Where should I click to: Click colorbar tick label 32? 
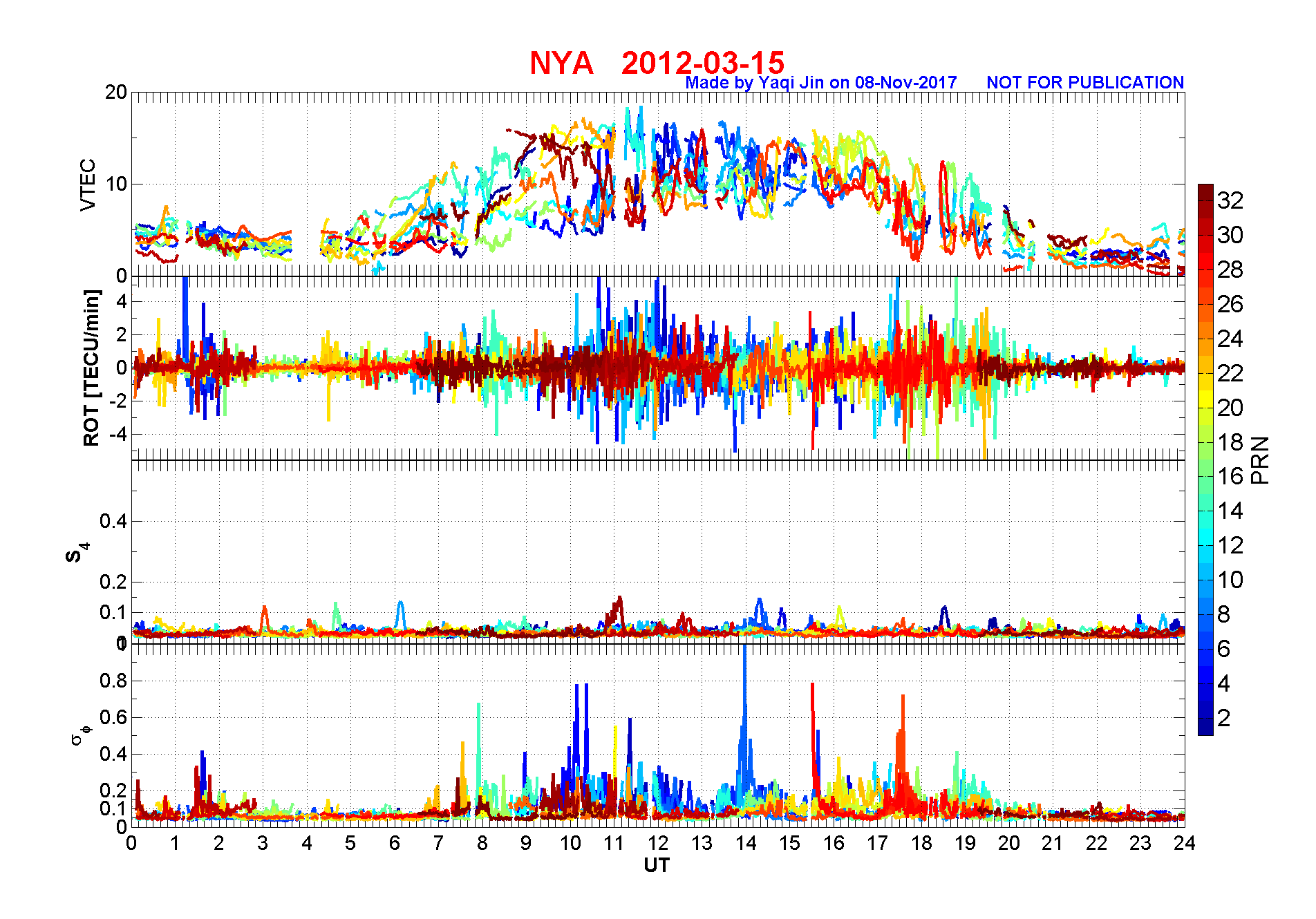pyautogui.click(x=1230, y=200)
